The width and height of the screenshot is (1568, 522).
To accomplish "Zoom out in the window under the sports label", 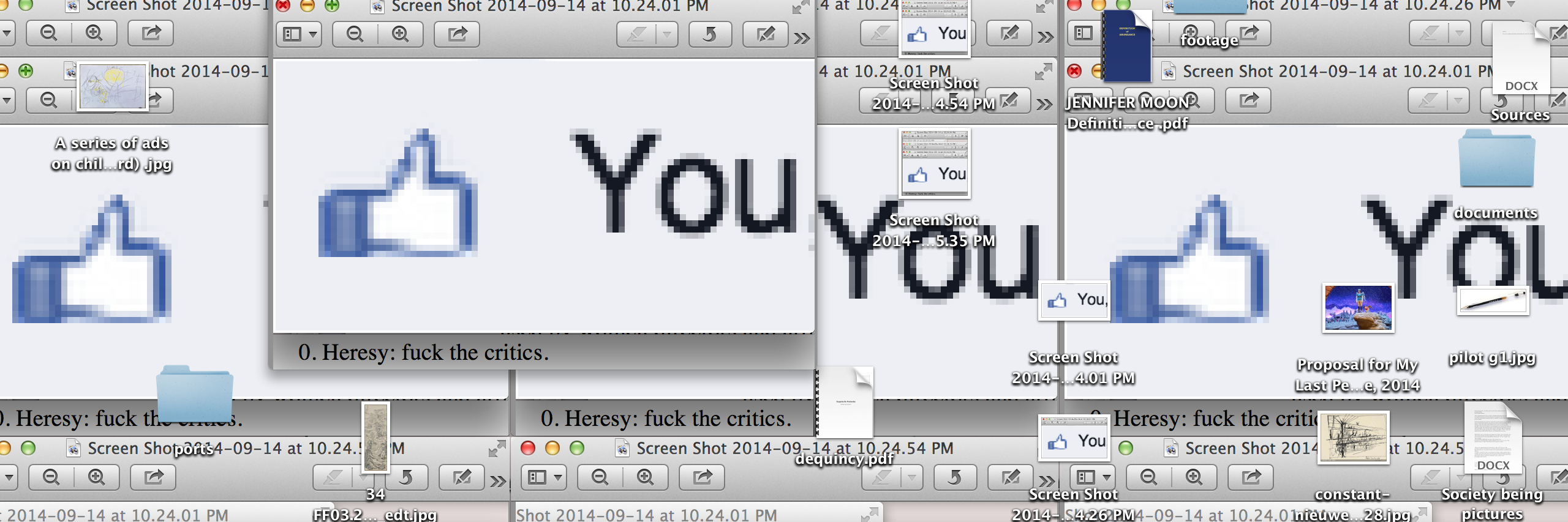I will (x=51, y=477).
